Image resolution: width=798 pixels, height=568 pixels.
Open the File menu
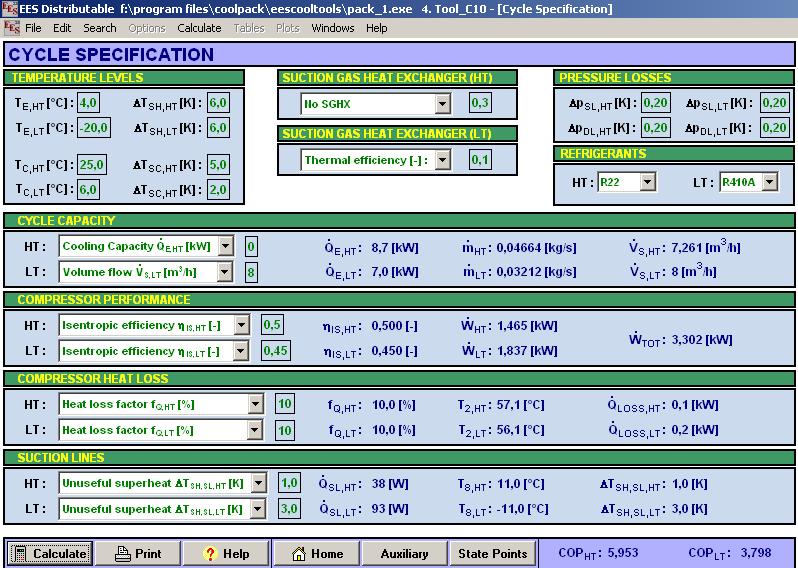pos(33,28)
